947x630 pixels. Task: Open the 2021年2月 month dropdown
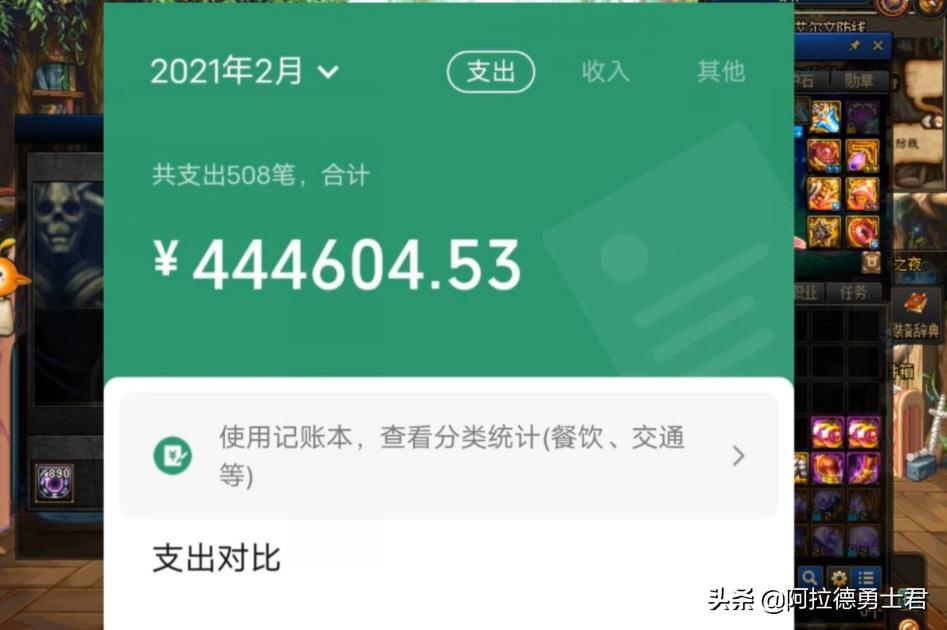(x=244, y=71)
